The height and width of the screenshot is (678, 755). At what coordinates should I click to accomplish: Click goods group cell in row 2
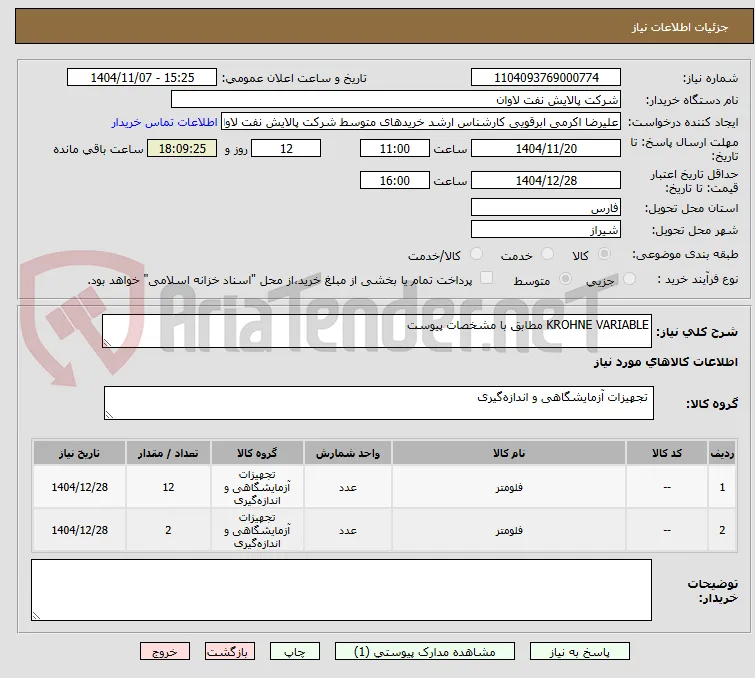(x=257, y=530)
